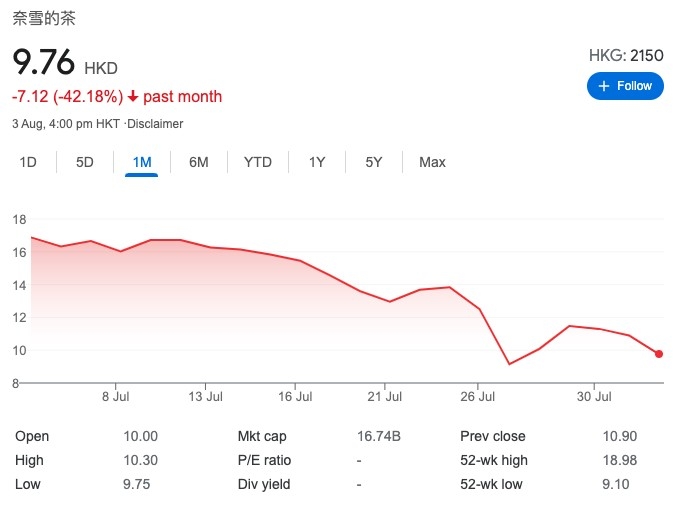Select the 1M time range tab
679x511 pixels.
coord(142,162)
